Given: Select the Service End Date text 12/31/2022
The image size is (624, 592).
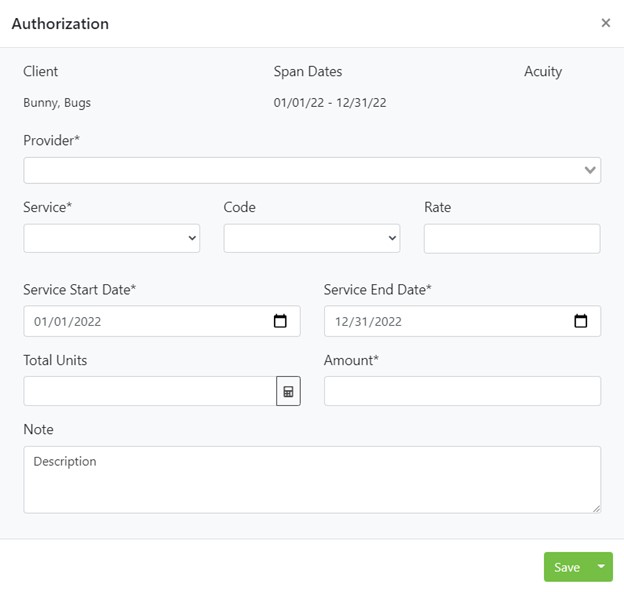Looking at the screenshot, I should click(368, 321).
